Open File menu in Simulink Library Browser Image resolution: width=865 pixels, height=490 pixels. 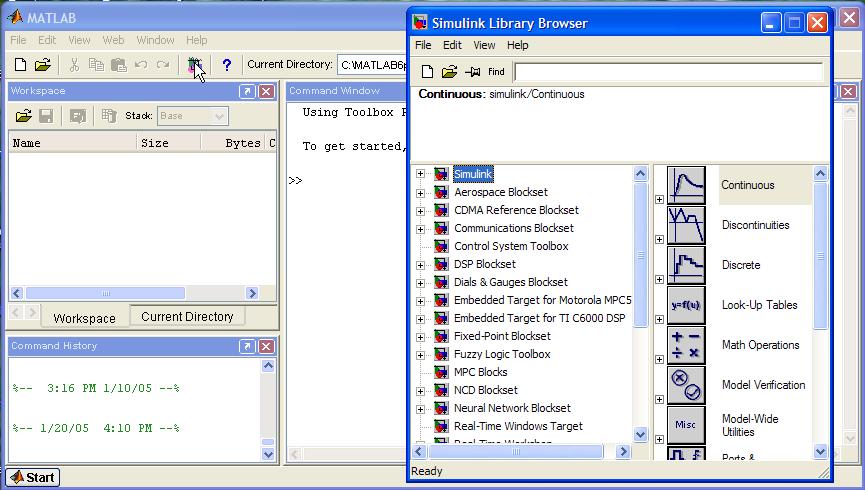423,45
